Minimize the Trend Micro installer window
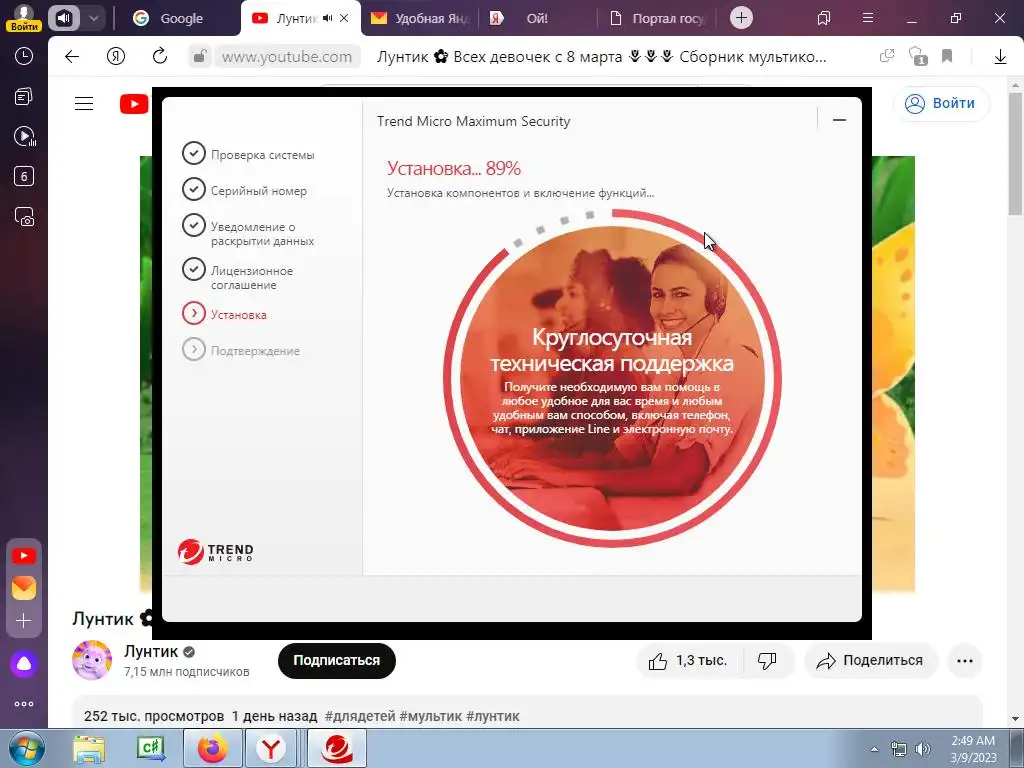The image size is (1024, 768). (839, 120)
